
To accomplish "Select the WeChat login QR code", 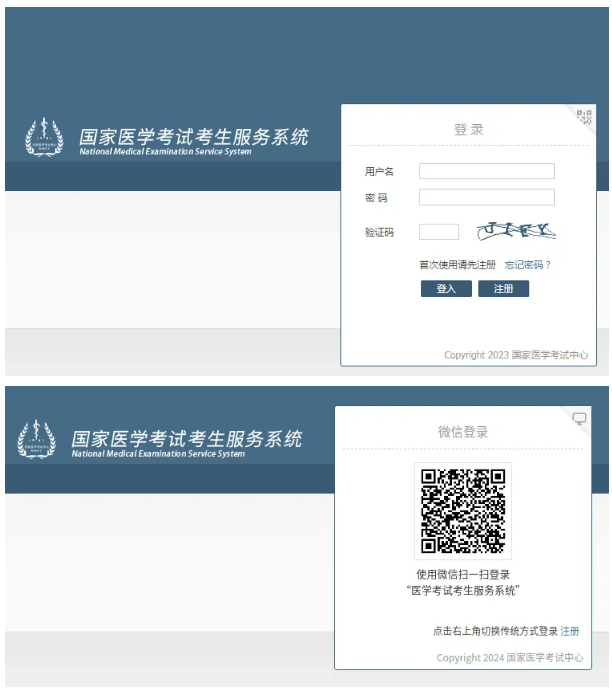I will tap(462, 510).
